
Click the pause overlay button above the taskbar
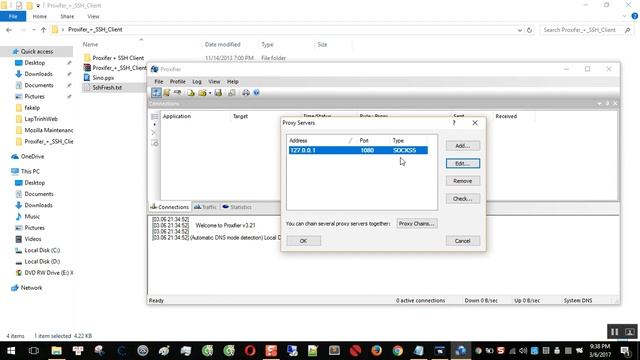(615, 332)
